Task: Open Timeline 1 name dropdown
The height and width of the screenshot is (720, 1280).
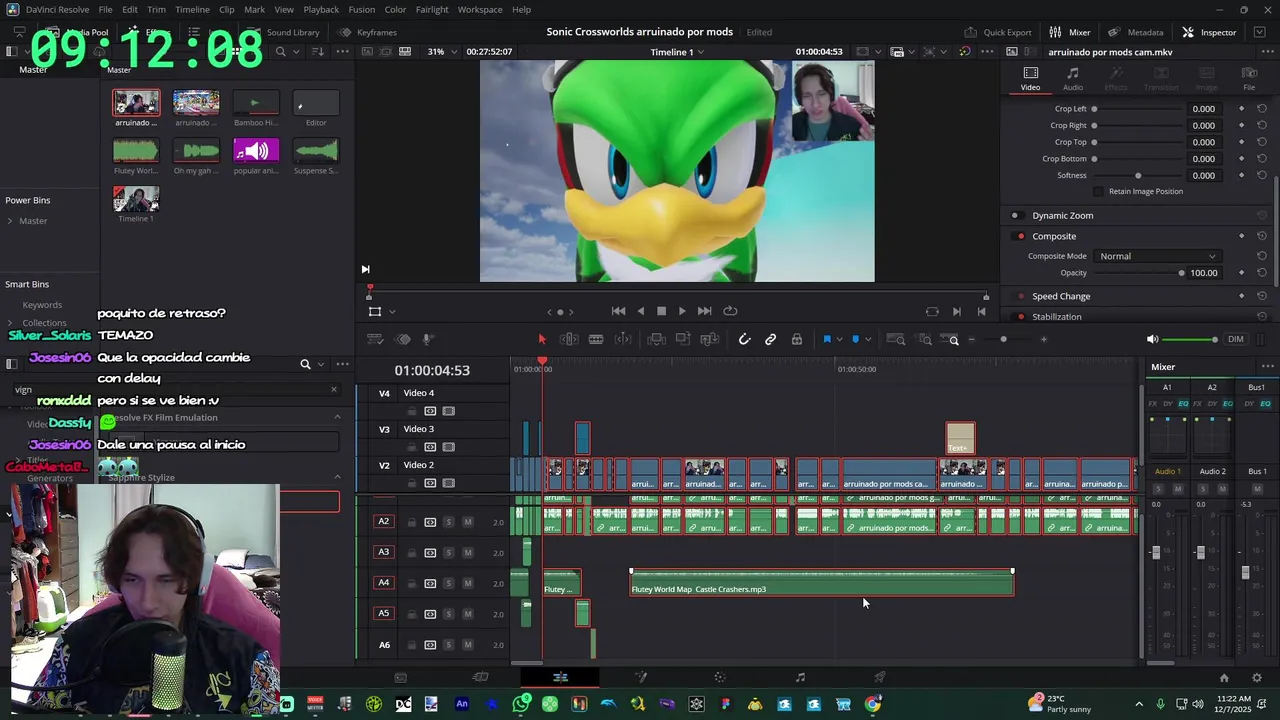Action: [x=677, y=52]
